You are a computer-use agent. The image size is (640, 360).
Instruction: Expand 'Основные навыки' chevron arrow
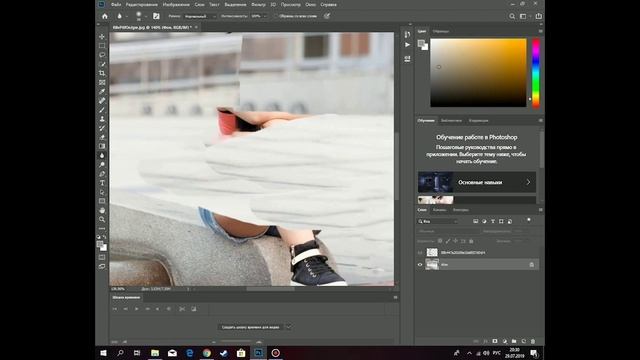[x=528, y=182]
